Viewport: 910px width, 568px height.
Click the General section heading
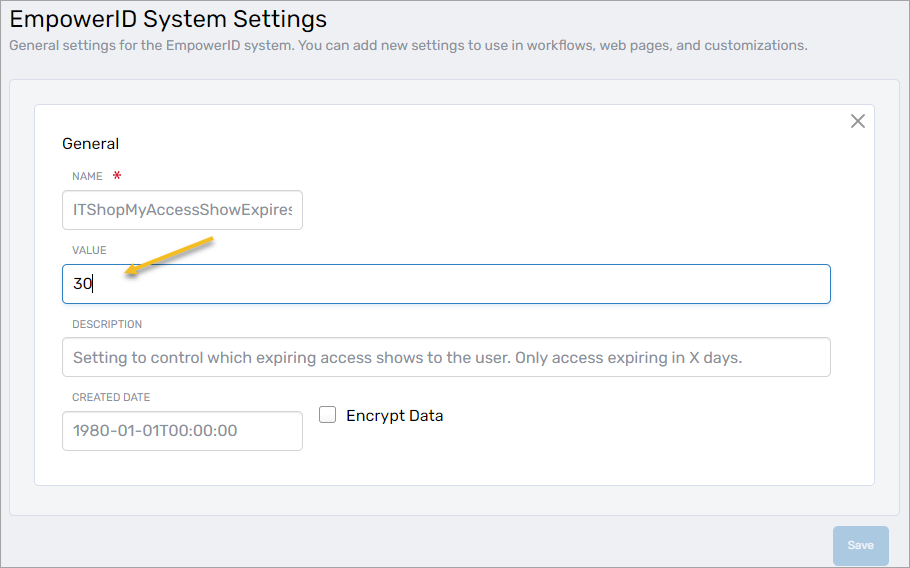click(x=91, y=144)
